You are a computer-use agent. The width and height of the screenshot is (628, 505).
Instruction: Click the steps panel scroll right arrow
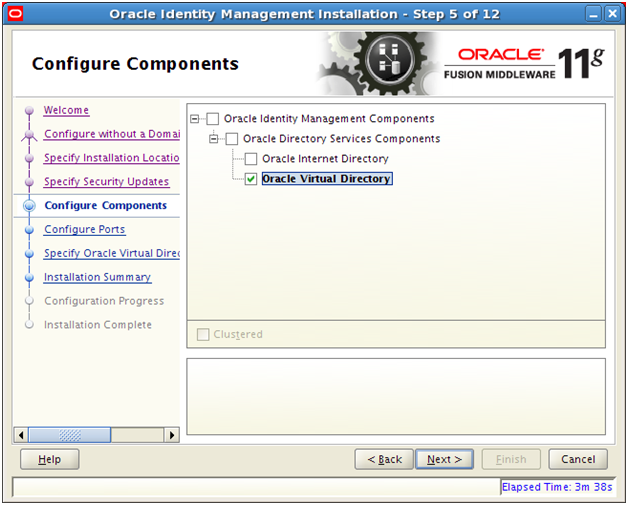click(x=172, y=435)
